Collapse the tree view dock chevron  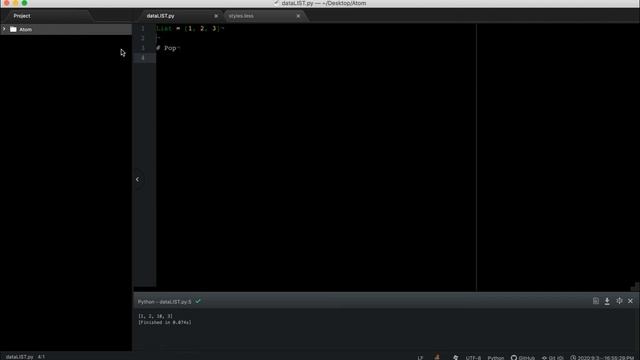[x=138, y=179]
